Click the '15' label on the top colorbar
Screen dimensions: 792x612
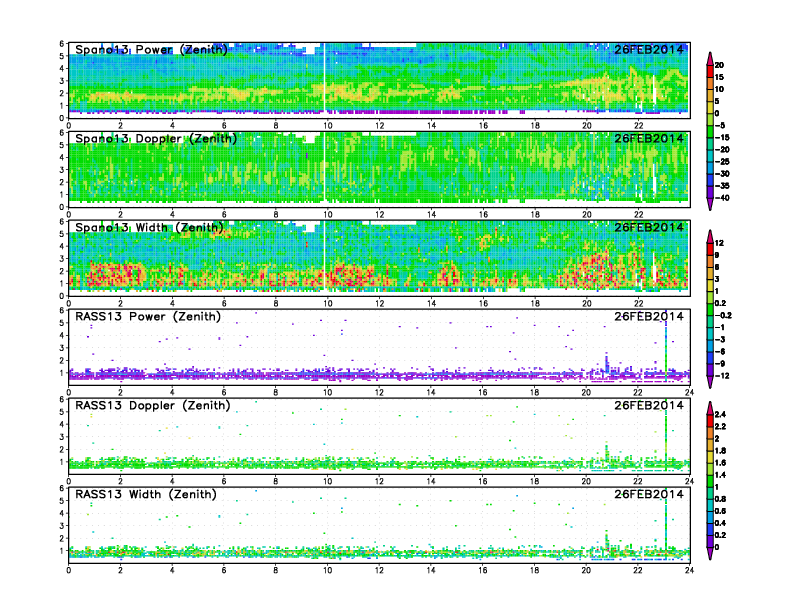(719, 77)
